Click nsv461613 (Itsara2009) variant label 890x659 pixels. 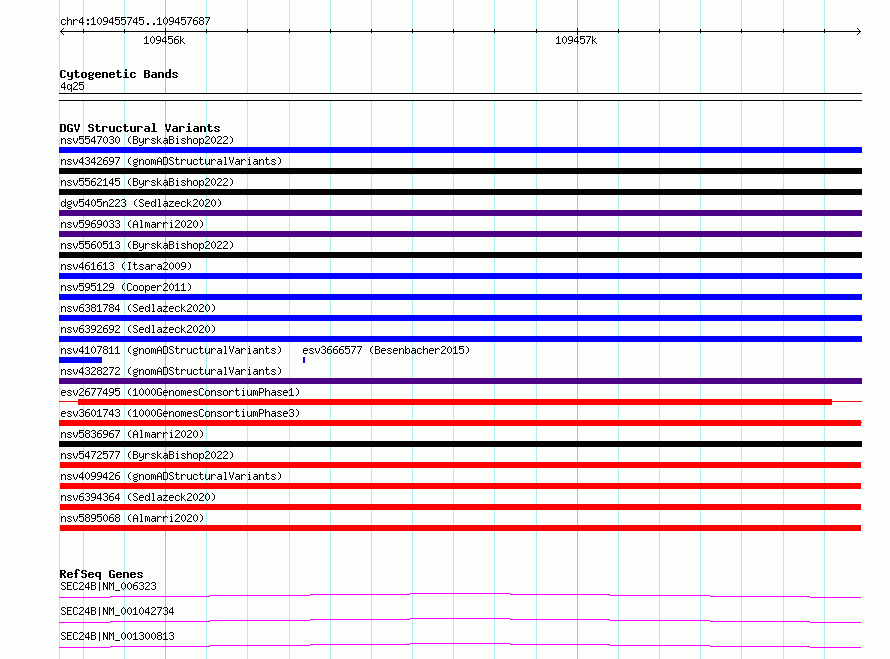click(126, 266)
